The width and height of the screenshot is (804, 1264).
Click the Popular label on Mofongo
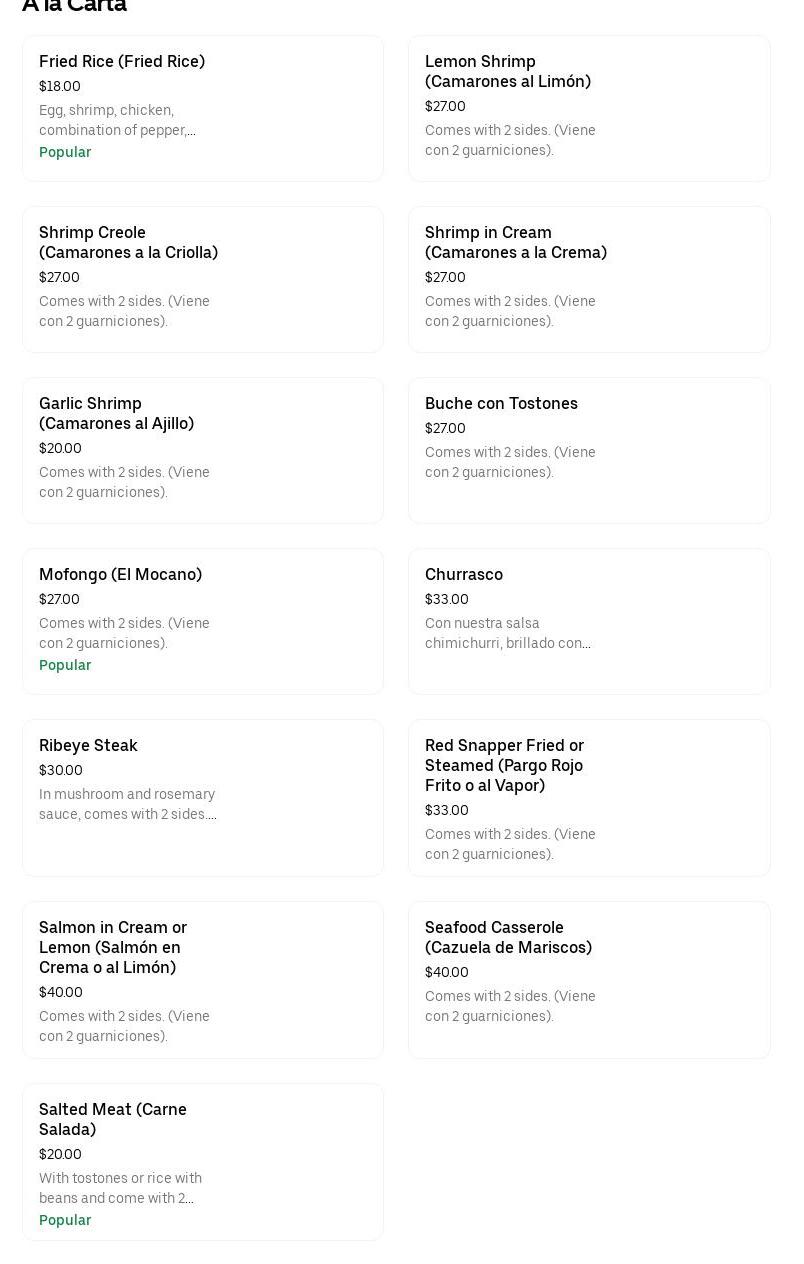pyautogui.click(x=65, y=666)
